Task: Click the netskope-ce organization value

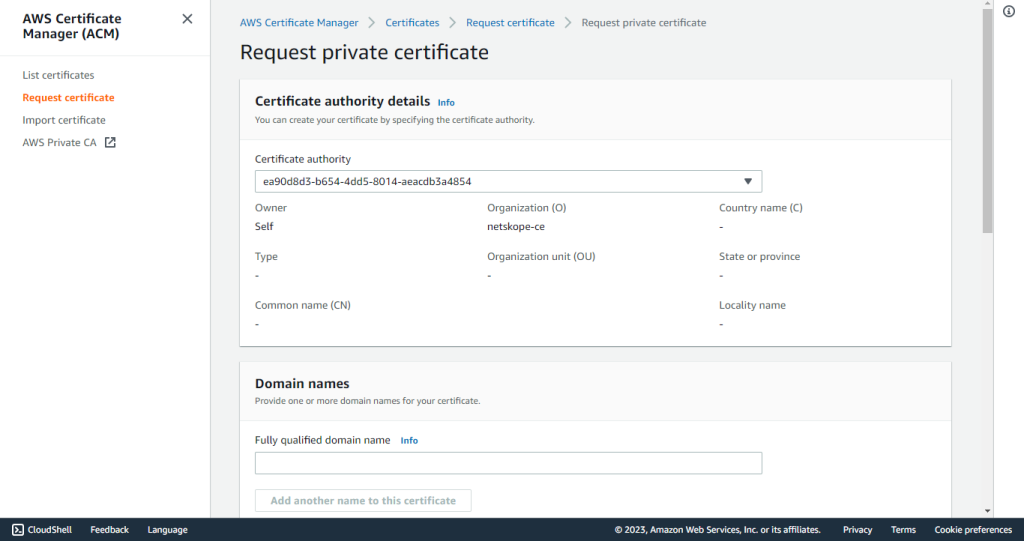Action: (516, 227)
